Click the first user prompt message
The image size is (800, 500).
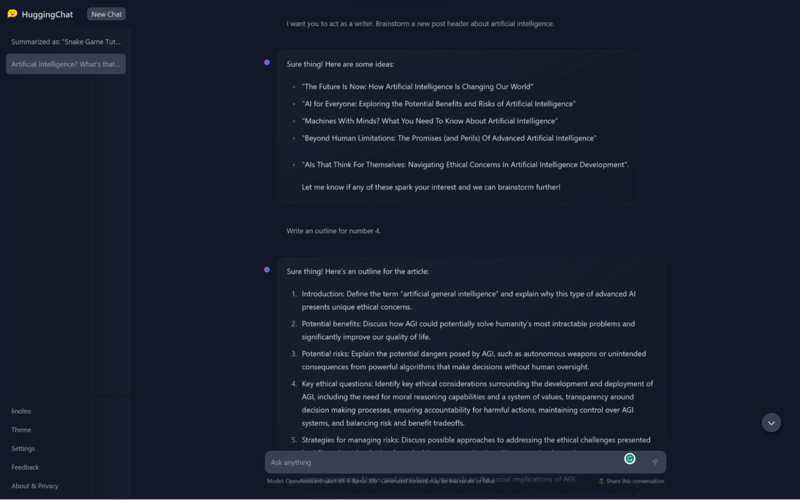[x=420, y=23]
